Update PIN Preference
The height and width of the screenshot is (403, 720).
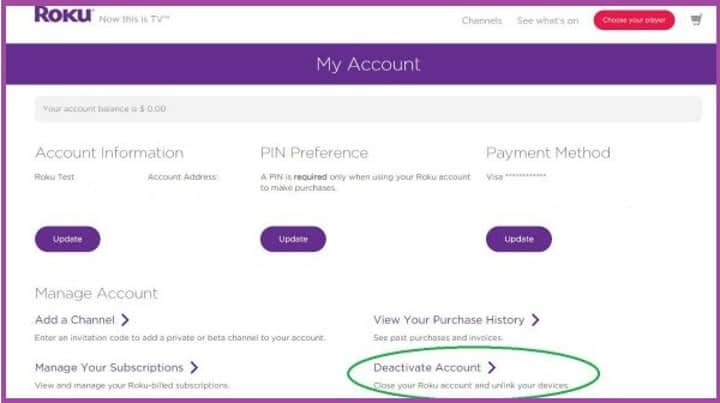(x=293, y=239)
